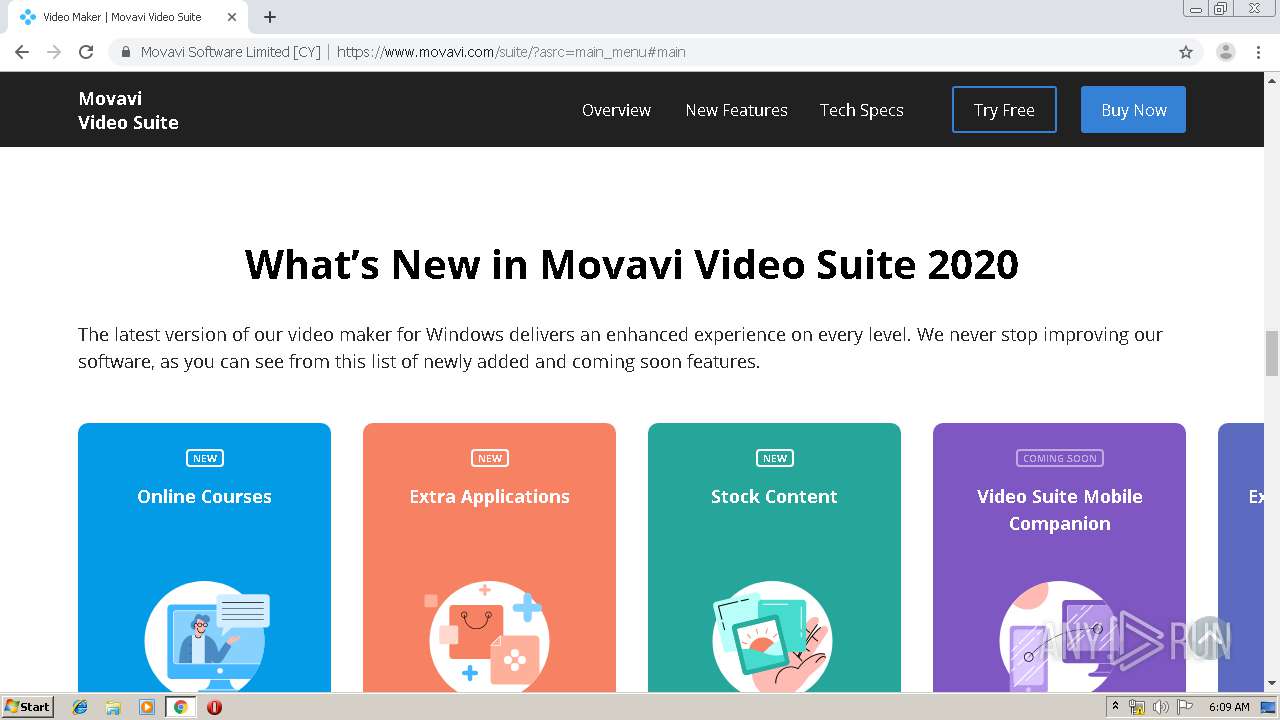Click the Mobile Companion illustration
This screenshot has width=1280, height=720.
point(1059,636)
